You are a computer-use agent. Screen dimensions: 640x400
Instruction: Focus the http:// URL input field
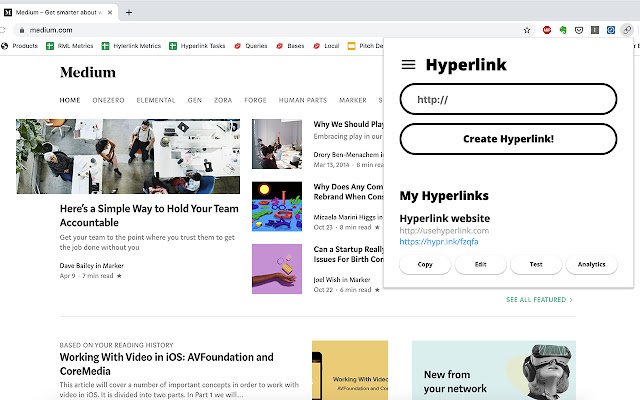click(508, 99)
